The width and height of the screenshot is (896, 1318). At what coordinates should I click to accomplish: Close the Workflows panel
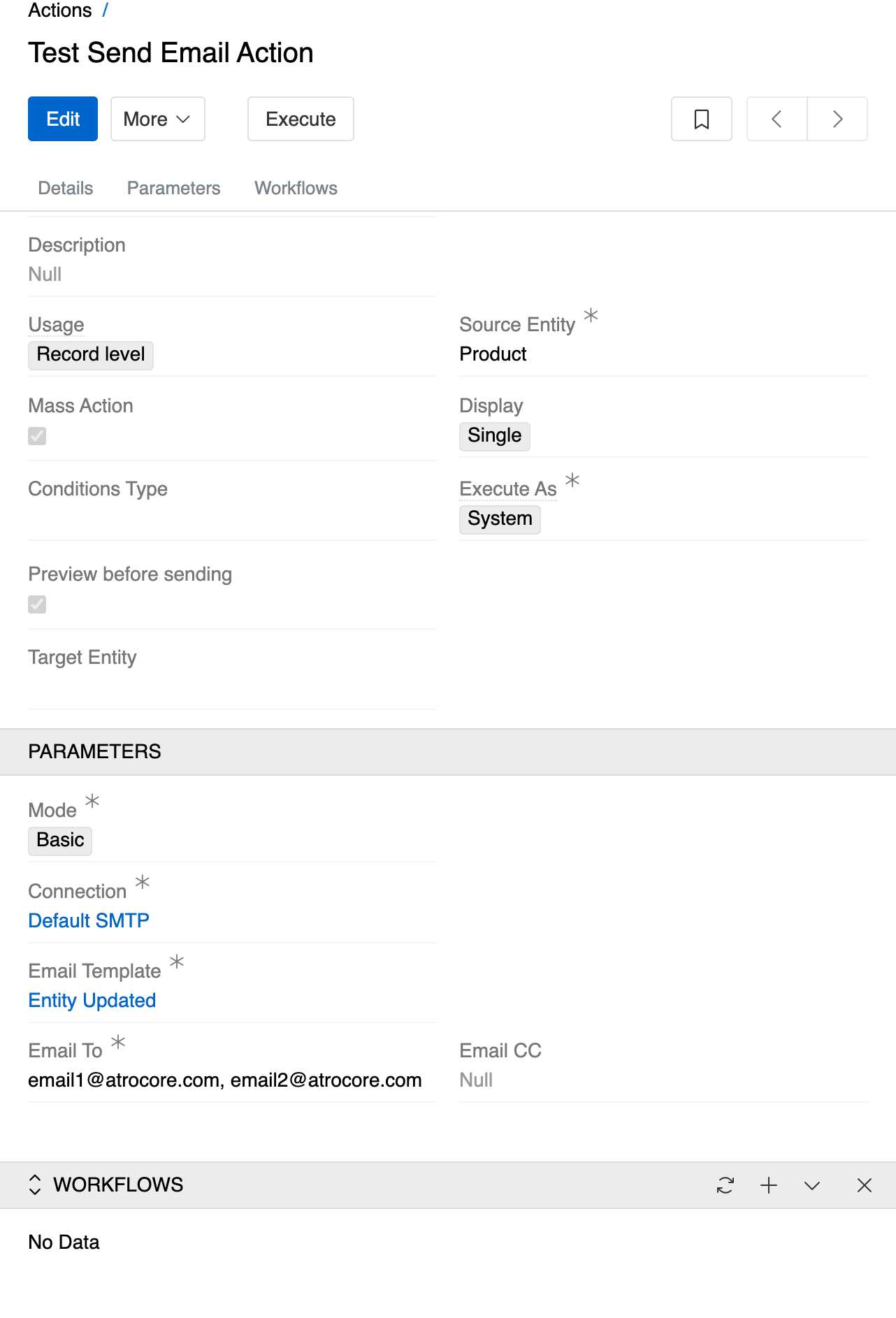(864, 1185)
